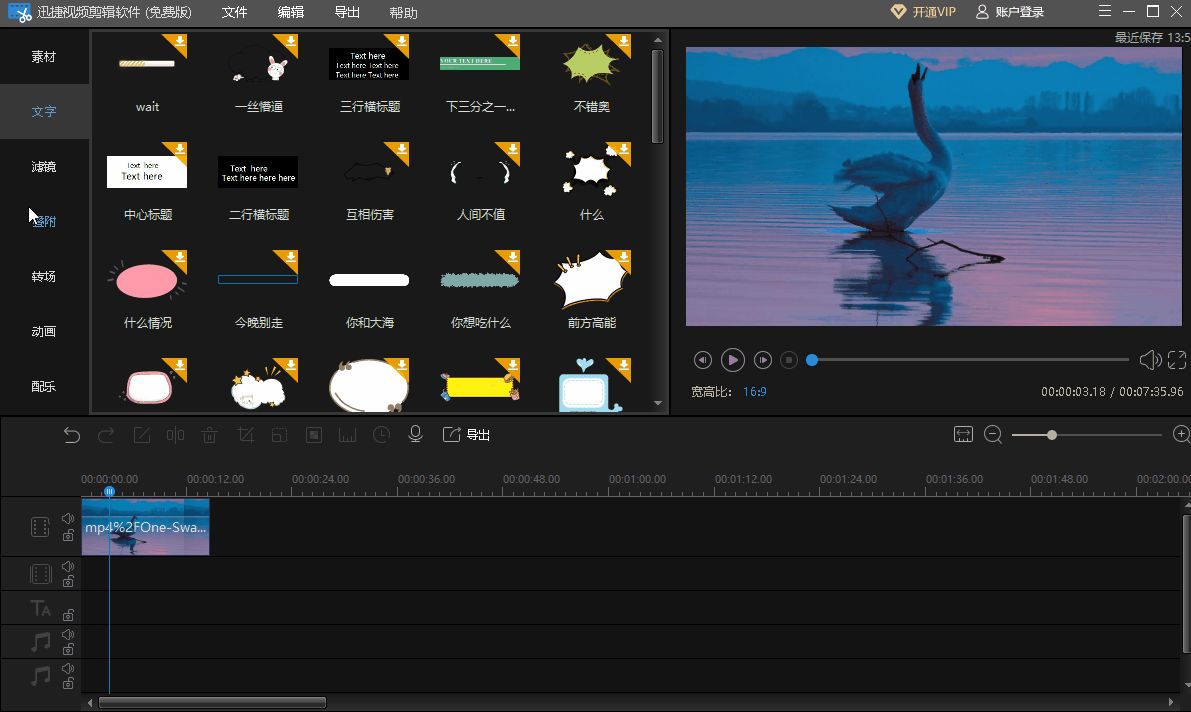This screenshot has height=712, width=1191.
Task: Enter fullscreen preview mode
Action: point(1177,360)
